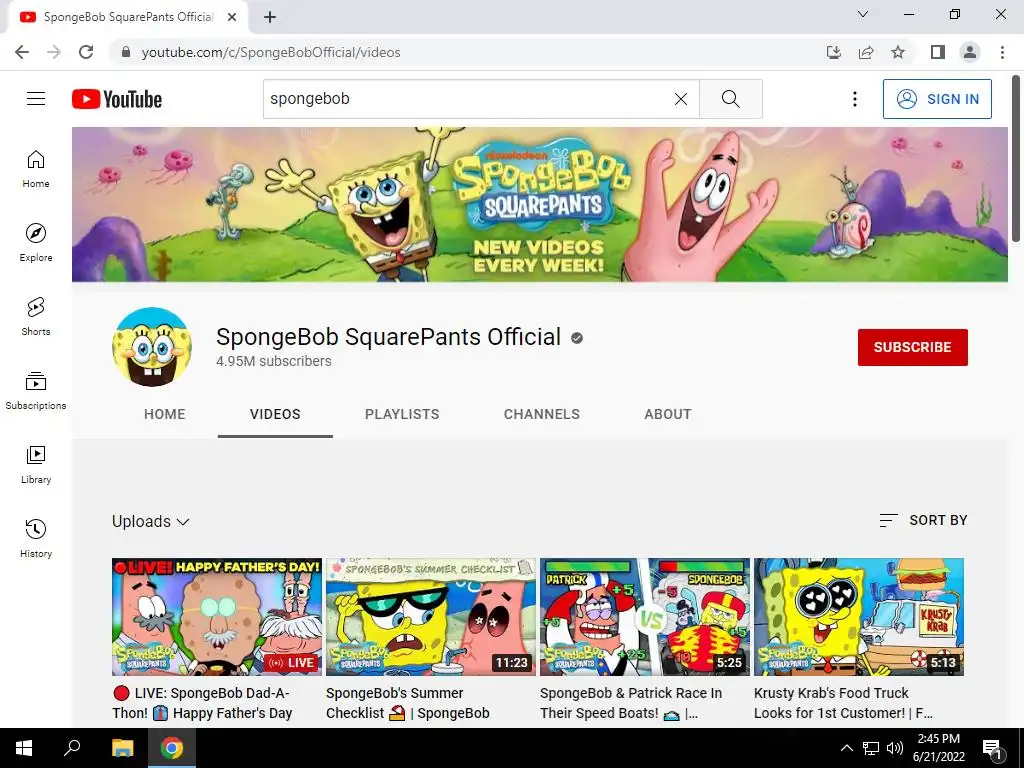Open Subscriptions in the sidebar
This screenshot has width=1024, height=768.
point(36,390)
